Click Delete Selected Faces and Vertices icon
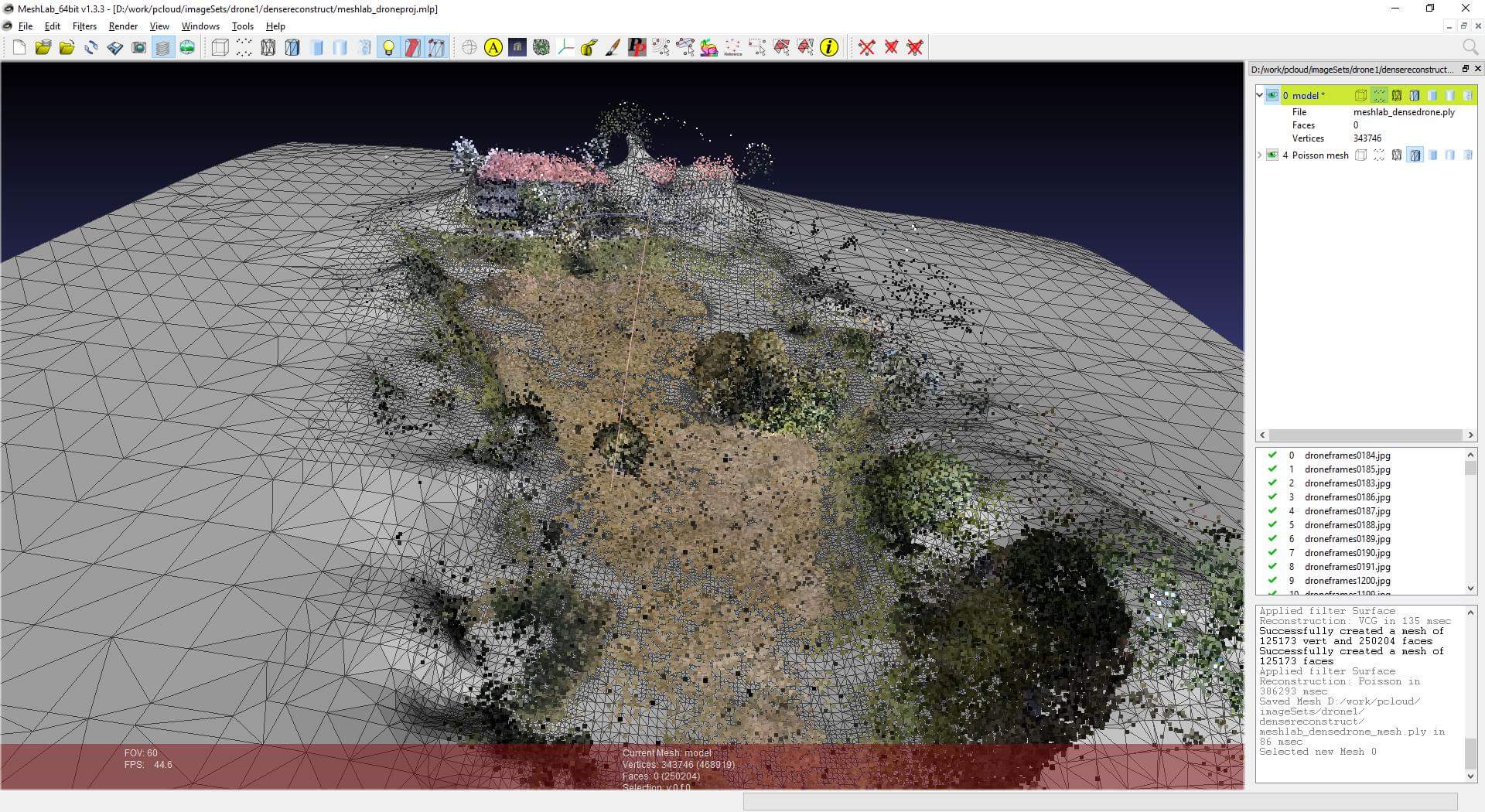Screen dimensions: 1485x812 click(915, 48)
